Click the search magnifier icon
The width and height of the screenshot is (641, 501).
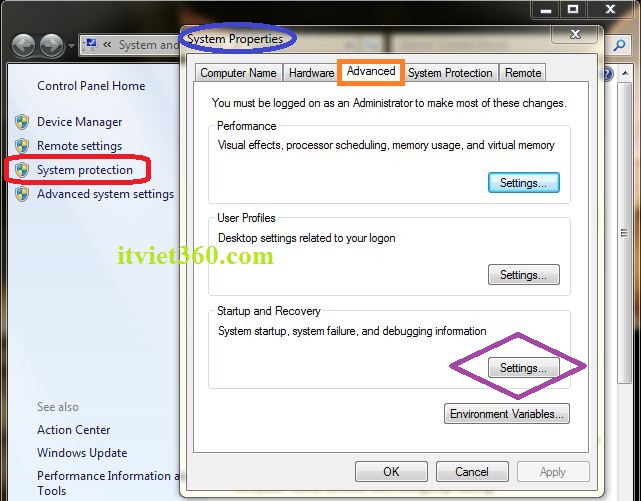620,45
